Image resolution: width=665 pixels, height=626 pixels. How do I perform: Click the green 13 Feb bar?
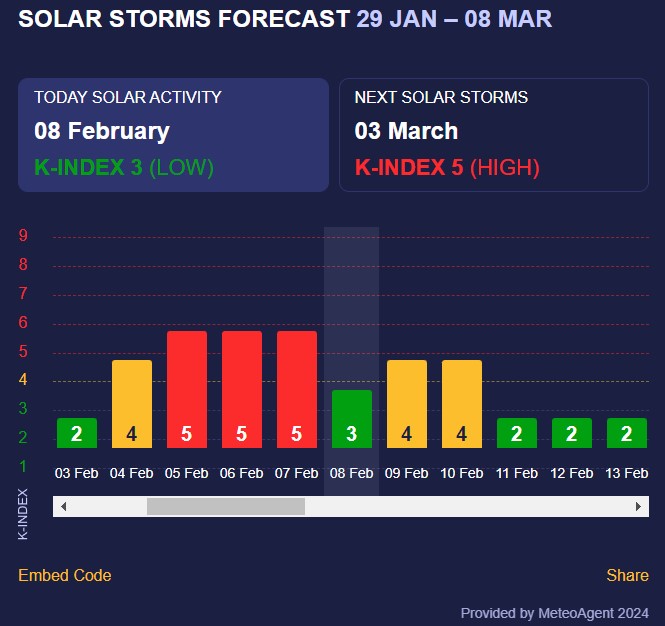[627, 433]
